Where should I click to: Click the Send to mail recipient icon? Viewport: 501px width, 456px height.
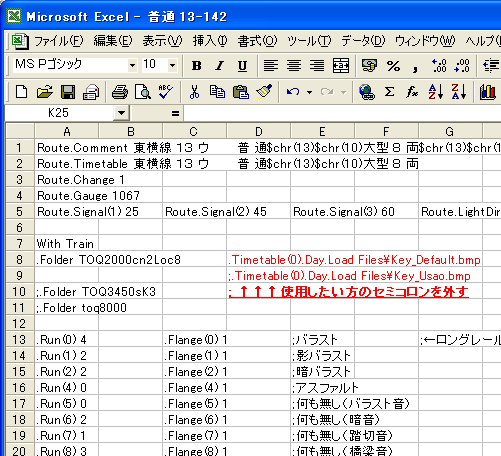[x=91, y=92]
